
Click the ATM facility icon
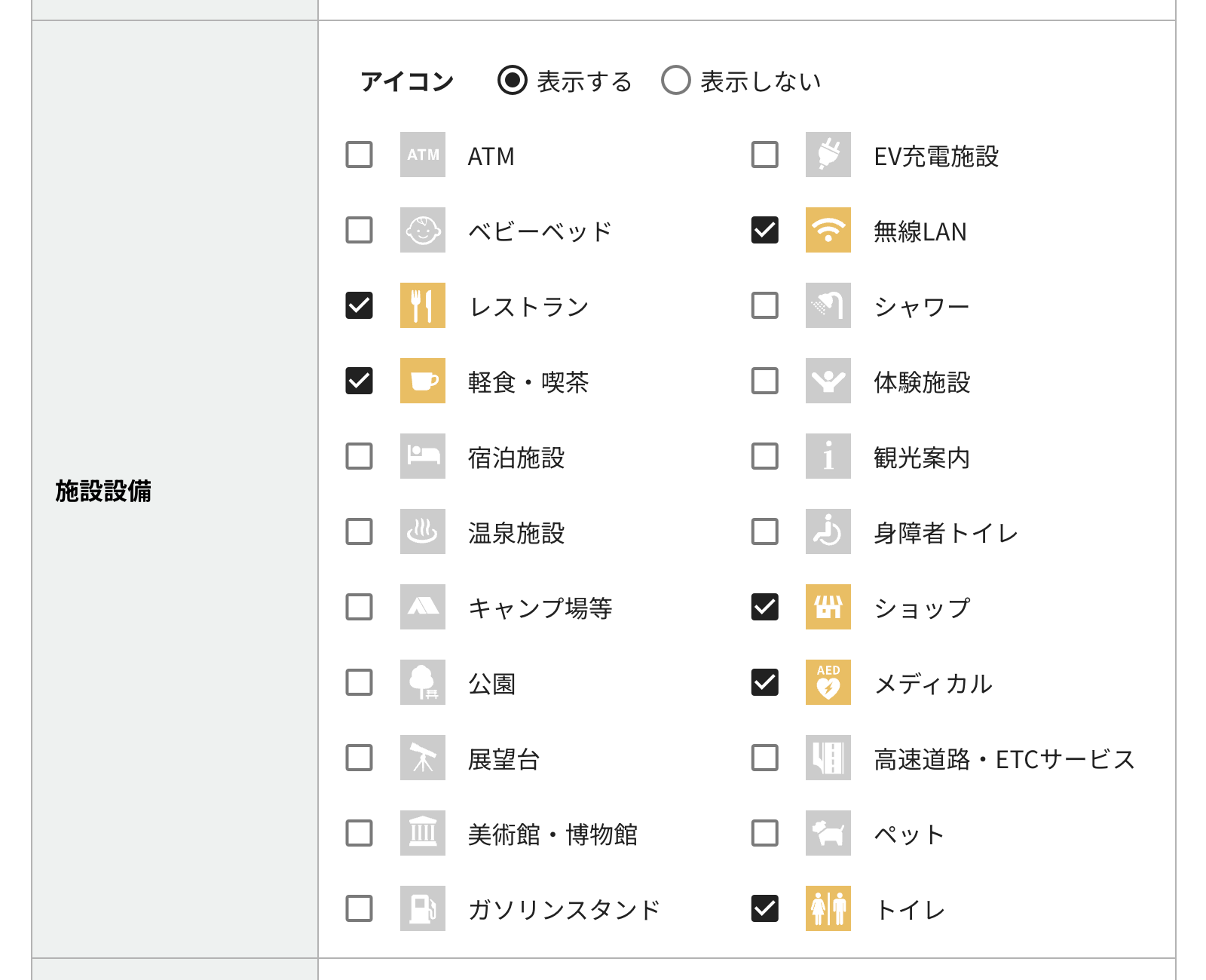pos(422,155)
